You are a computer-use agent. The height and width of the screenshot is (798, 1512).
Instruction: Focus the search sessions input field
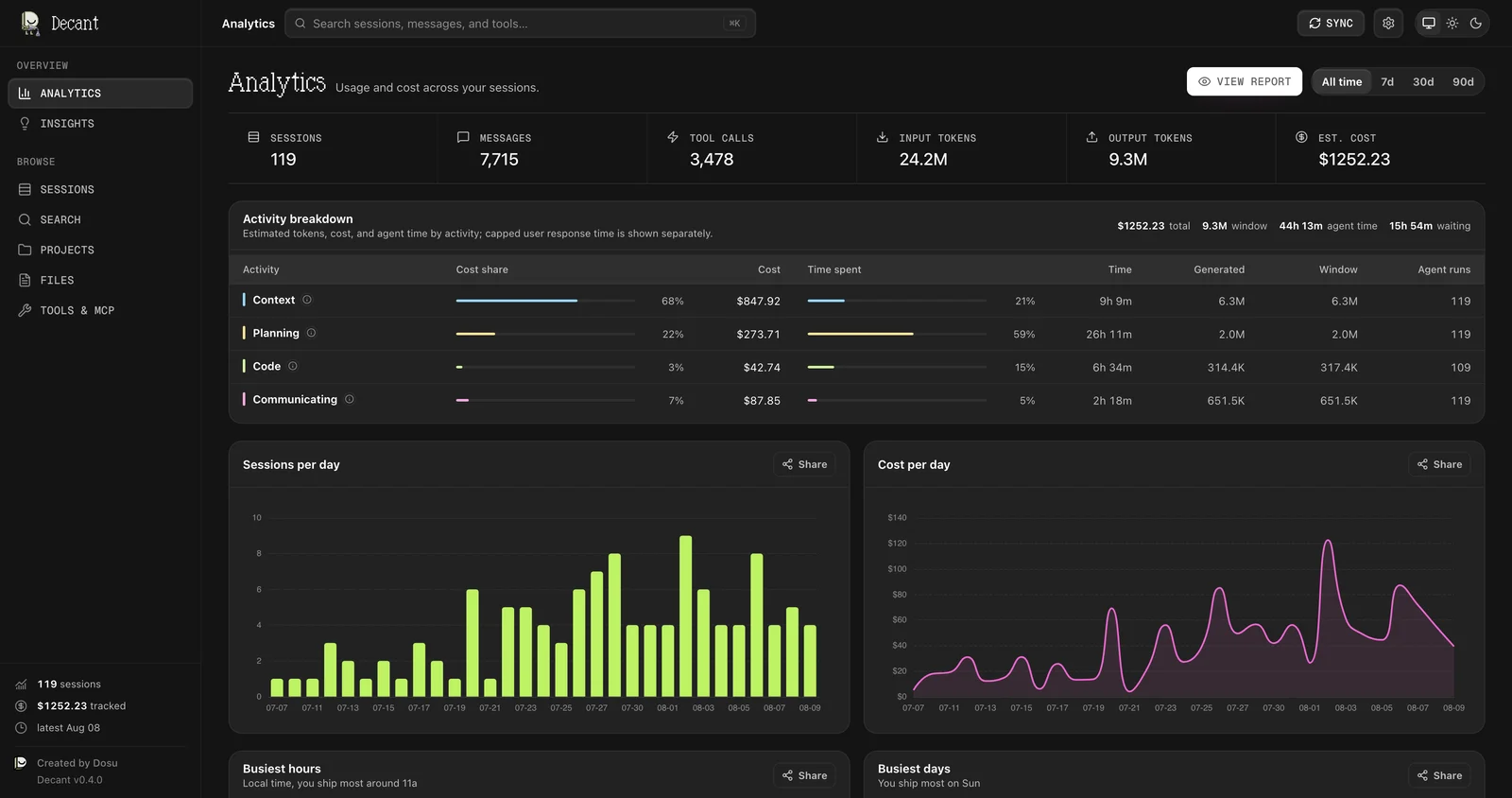click(520, 24)
